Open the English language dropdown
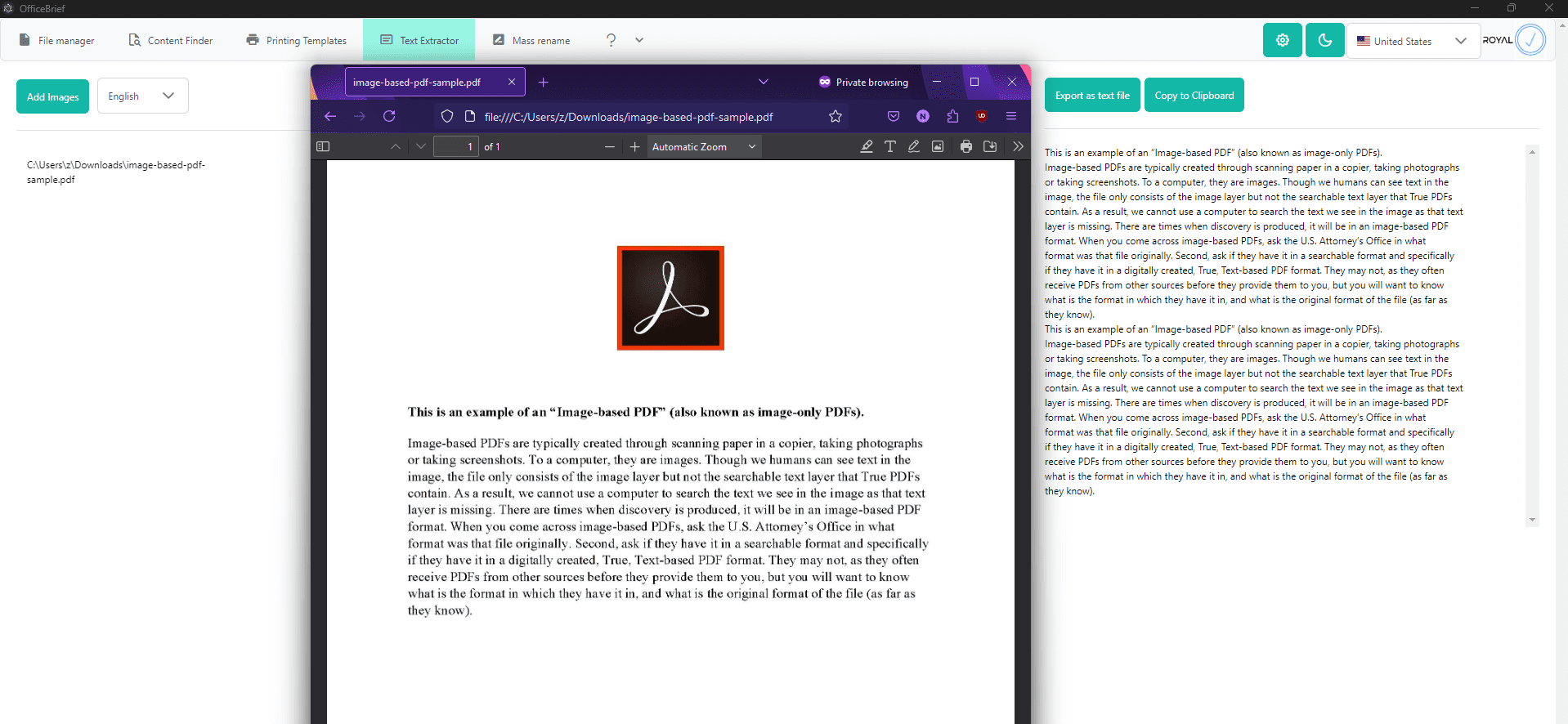The image size is (1568, 724). [x=143, y=96]
